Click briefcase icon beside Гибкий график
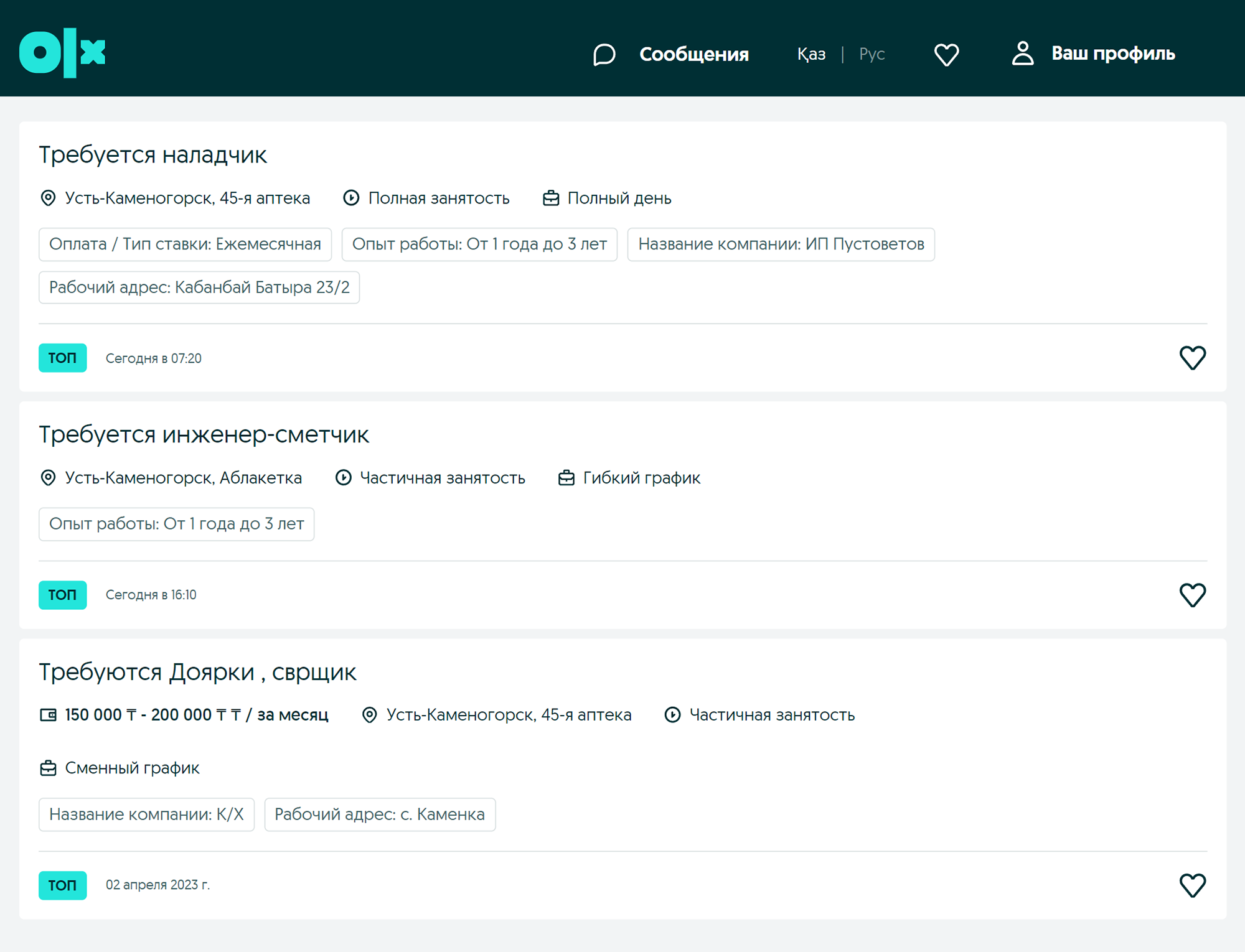 pos(566,478)
